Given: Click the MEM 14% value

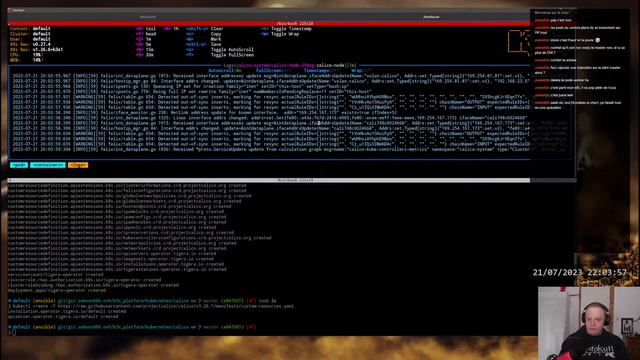Looking at the screenshot, I should point(37,60).
